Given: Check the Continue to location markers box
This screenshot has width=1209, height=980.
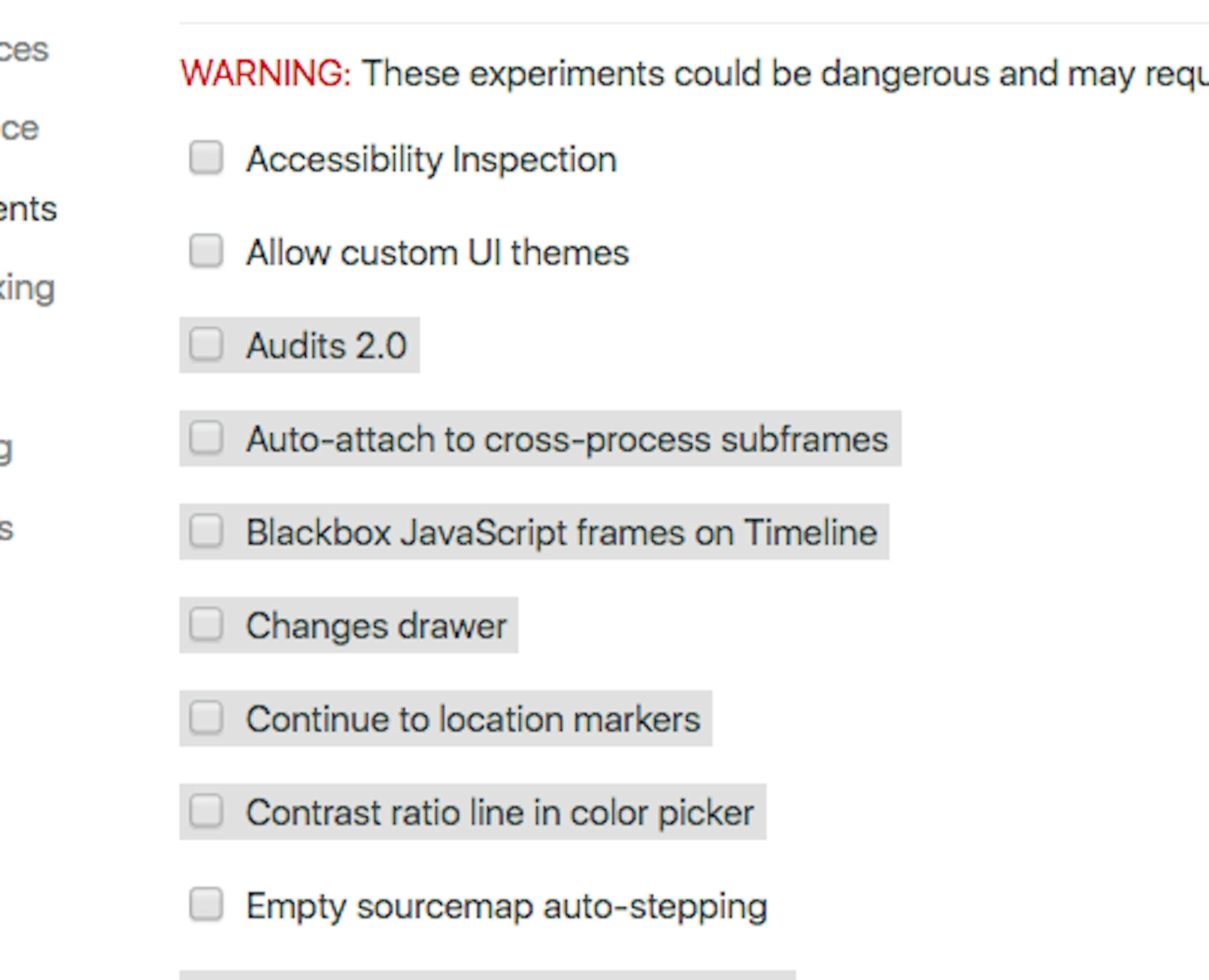Looking at the screenshot, I should (206, 718).
